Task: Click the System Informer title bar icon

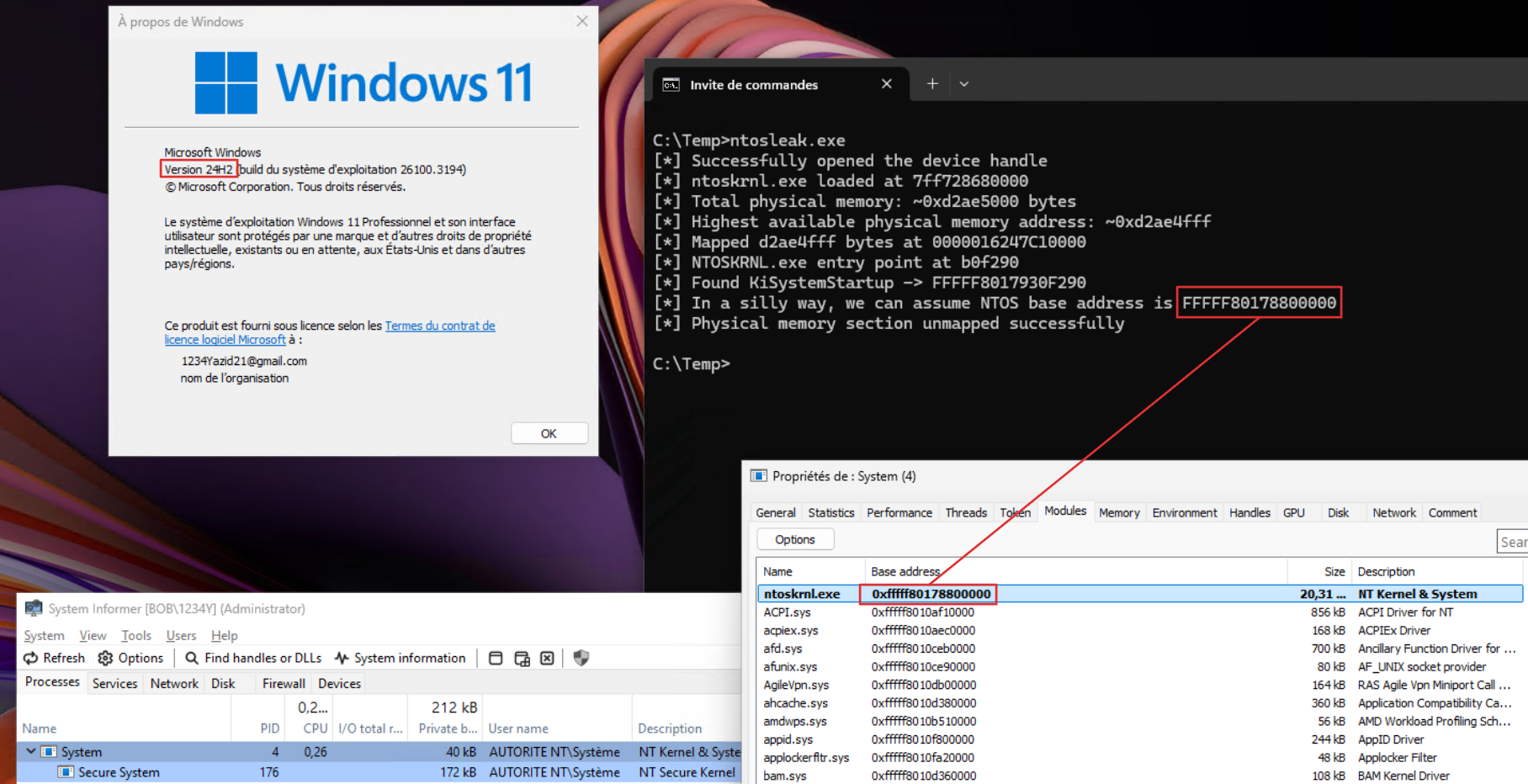Action: click(x=34, y=608)
